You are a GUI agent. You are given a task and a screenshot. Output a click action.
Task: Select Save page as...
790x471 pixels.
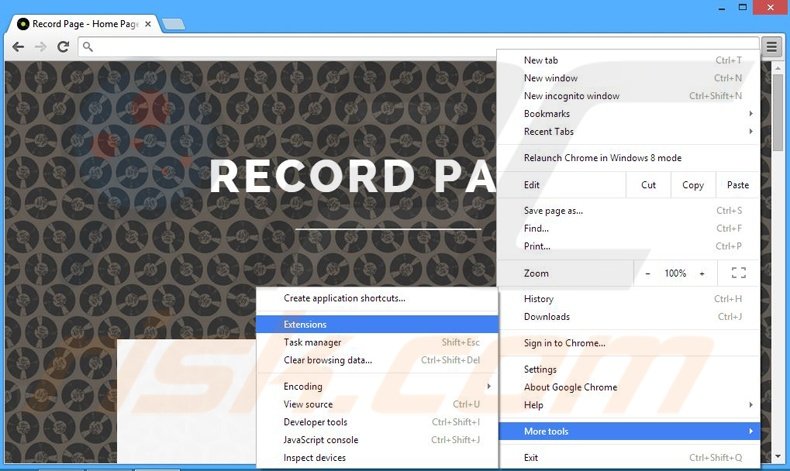click(628, 211)
